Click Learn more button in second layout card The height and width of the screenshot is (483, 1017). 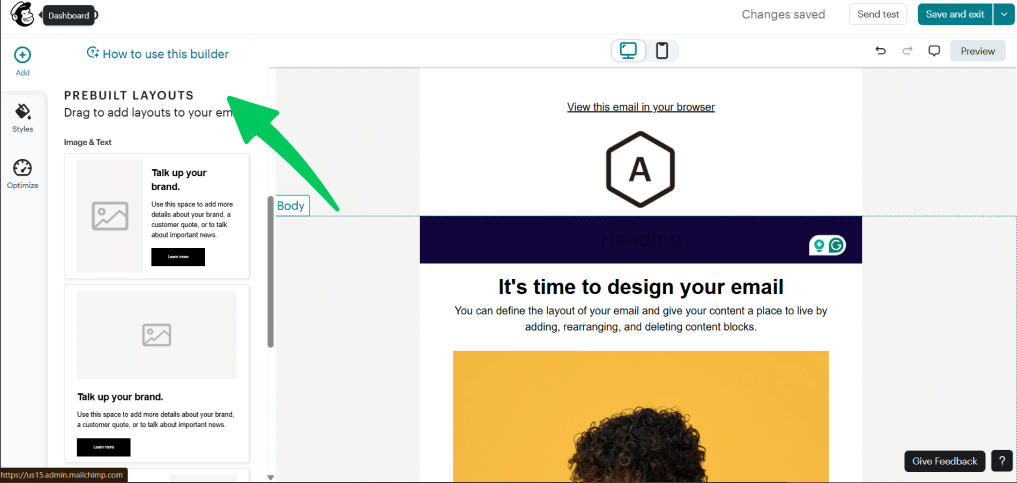coord(104,447)
